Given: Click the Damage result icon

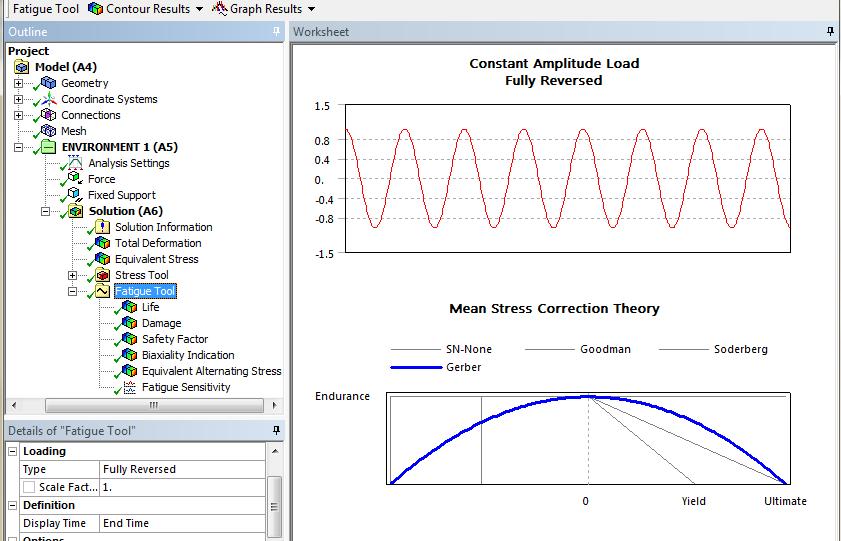Looking at the screenshot, I should tap(129, 323).
